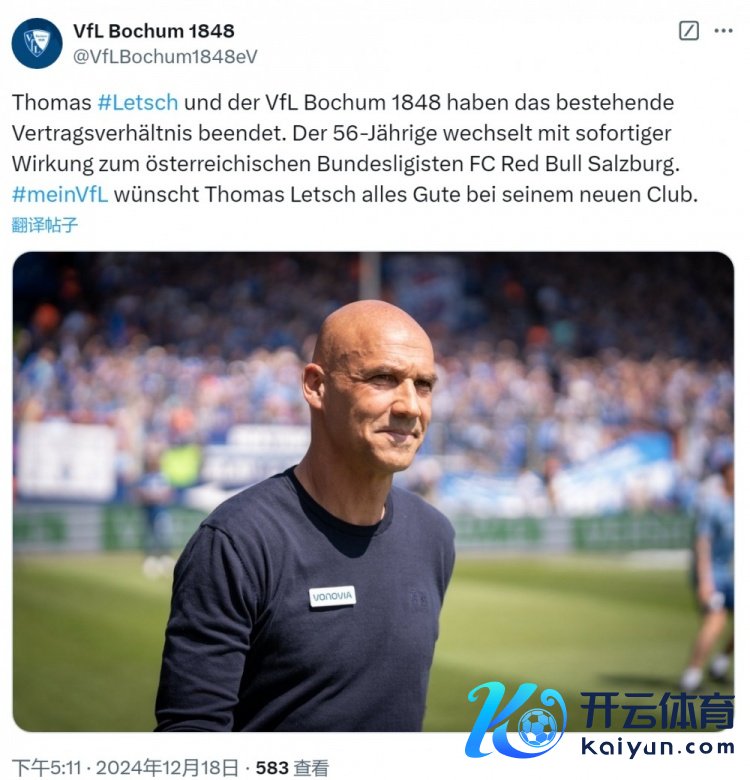Viewport: 750px width, 780px height.
Task: Click the blurred player at photo's right edge
Action: pos(711,577)
